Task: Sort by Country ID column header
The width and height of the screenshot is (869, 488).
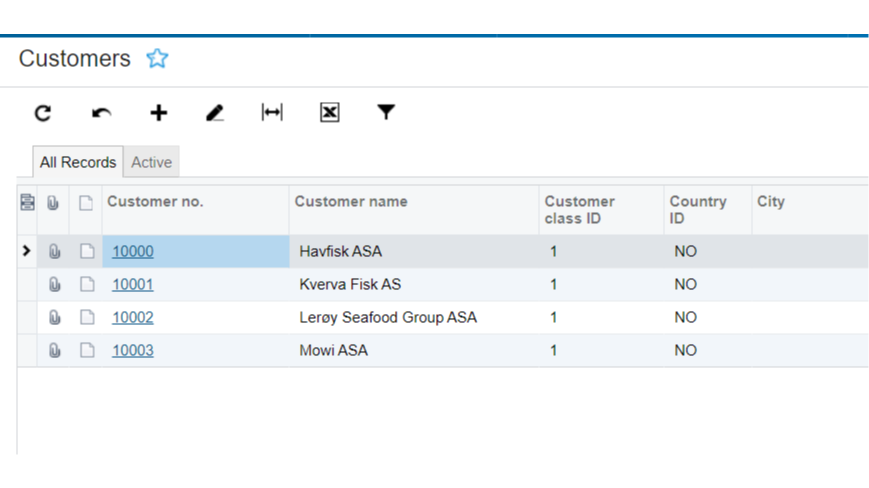Action: click(708, 209)
